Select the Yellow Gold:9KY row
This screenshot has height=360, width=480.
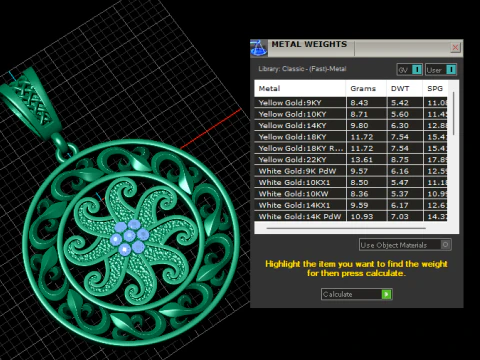tap(351, 103)
